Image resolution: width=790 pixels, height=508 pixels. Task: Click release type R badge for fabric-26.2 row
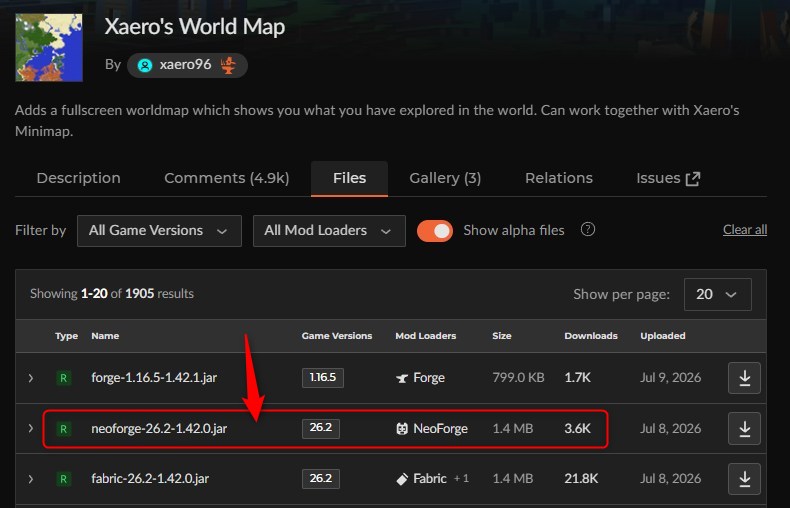tap(63, 479)
